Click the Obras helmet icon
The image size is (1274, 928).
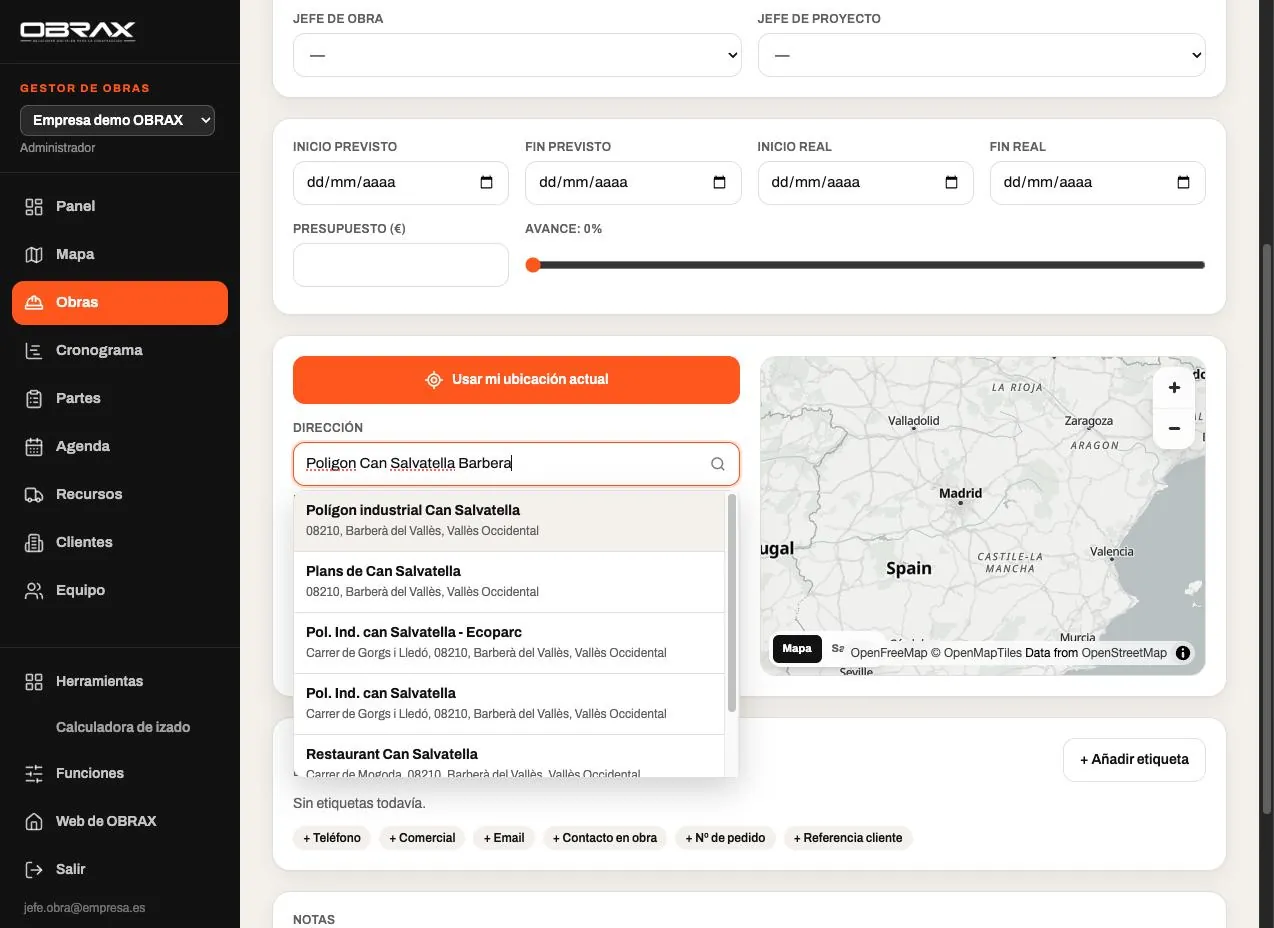[34, 302]
